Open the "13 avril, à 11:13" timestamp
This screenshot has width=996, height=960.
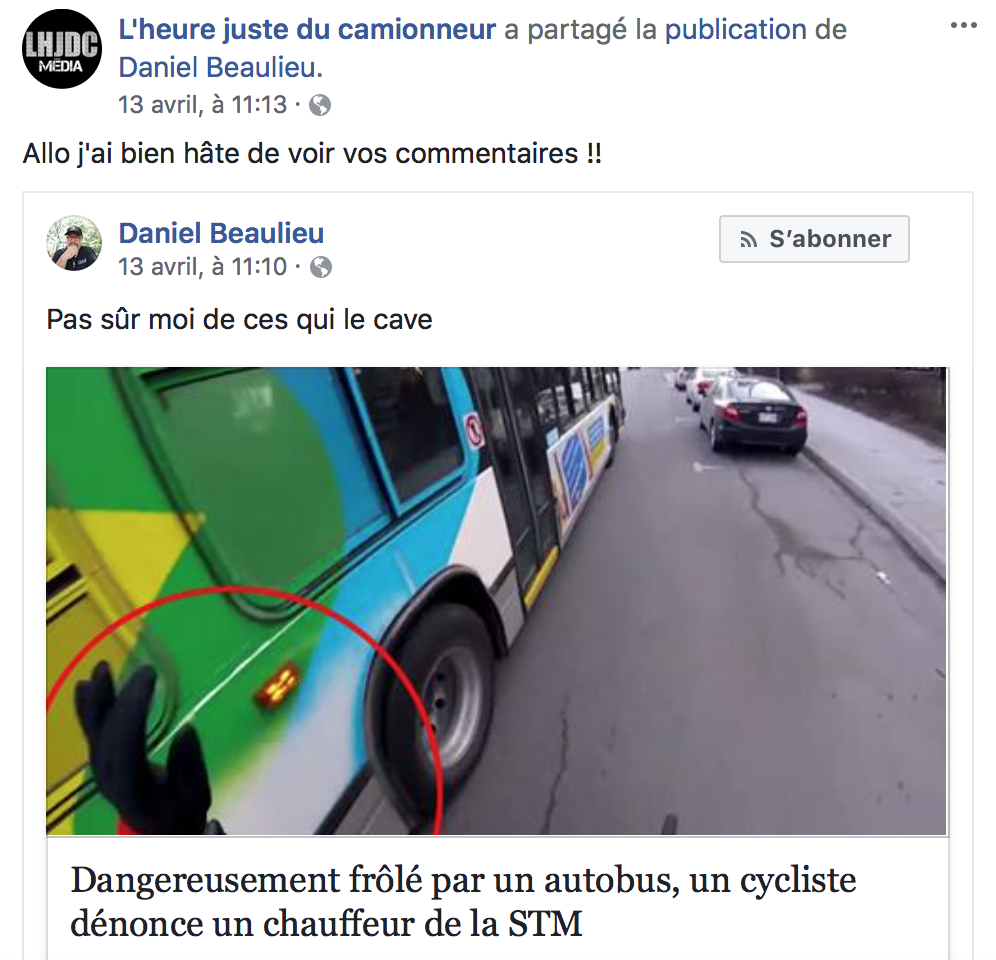click(203, 105)
